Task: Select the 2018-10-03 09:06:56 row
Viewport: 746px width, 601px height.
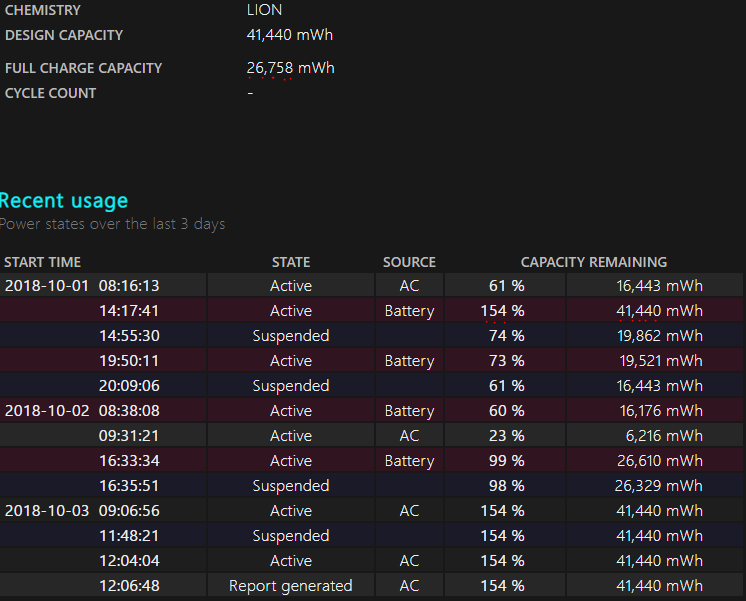Action: (82, 511)
